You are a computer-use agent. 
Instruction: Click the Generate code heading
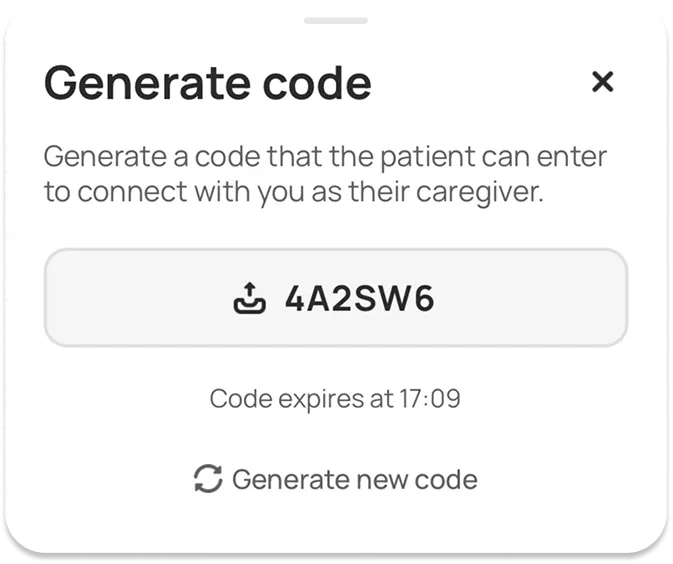pyautogui.click(x=208, y=82)
